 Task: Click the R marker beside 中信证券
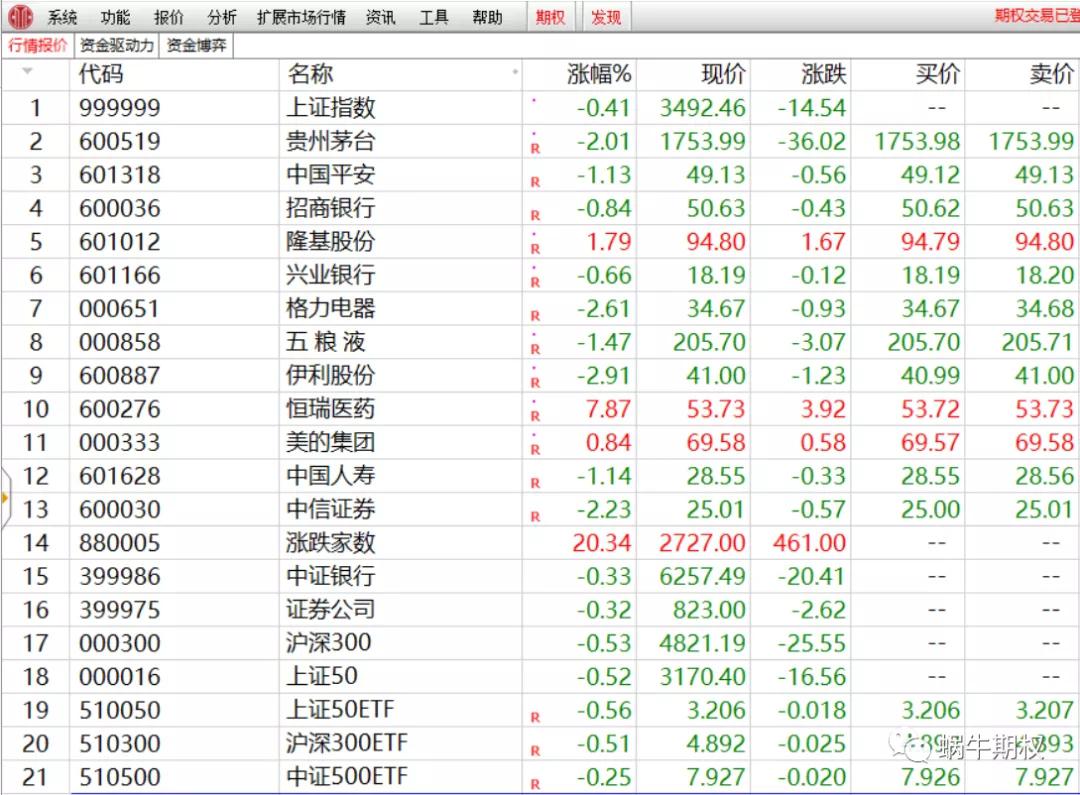point(535,516)
